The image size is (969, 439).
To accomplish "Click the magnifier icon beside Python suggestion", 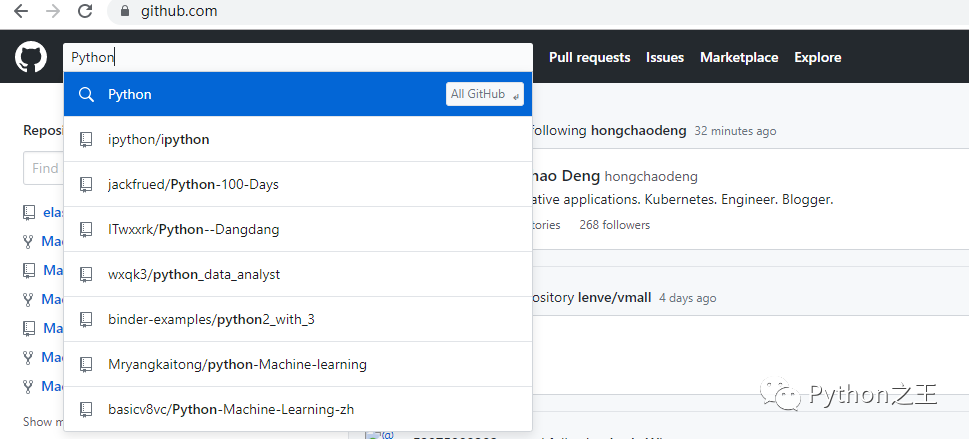I will click(x=87, y=95).
